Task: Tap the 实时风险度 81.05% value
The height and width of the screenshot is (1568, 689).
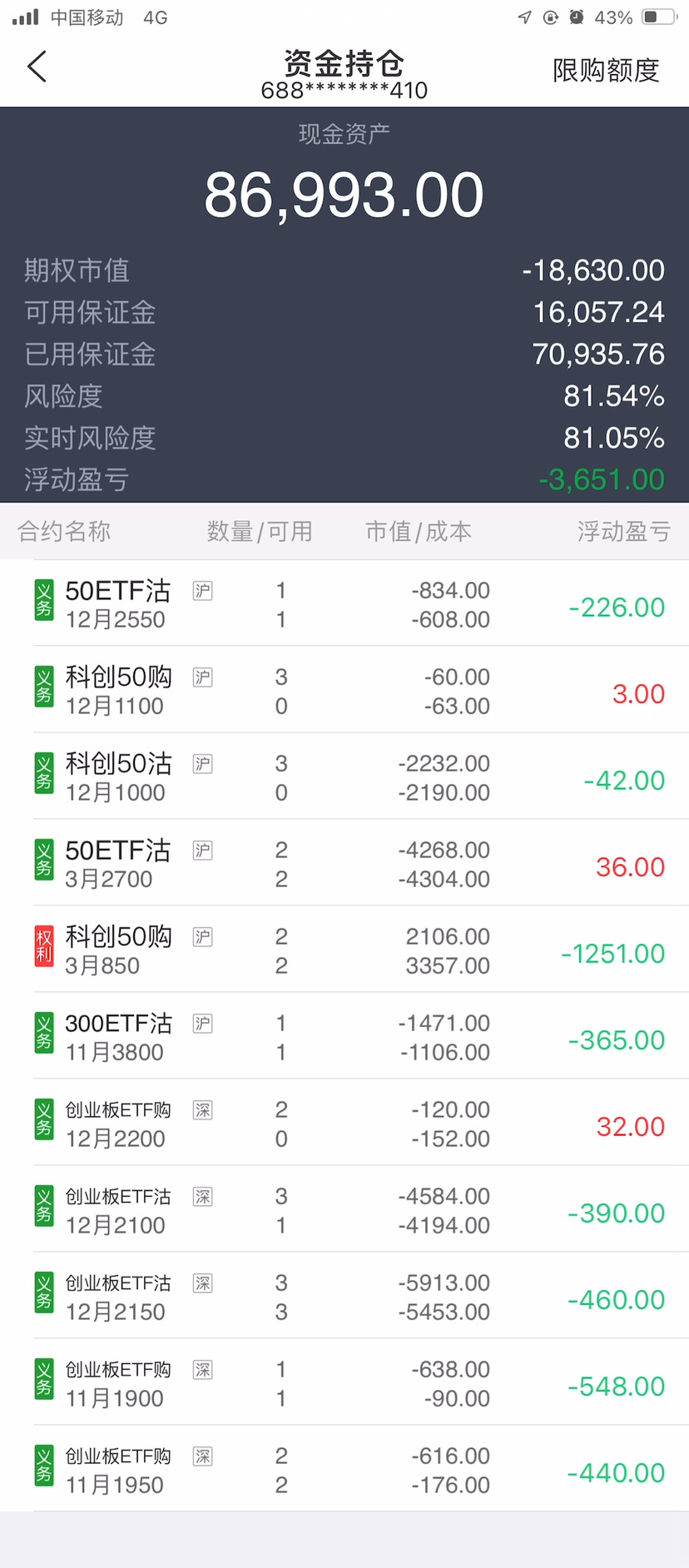Action: click(x=613, y=438)
